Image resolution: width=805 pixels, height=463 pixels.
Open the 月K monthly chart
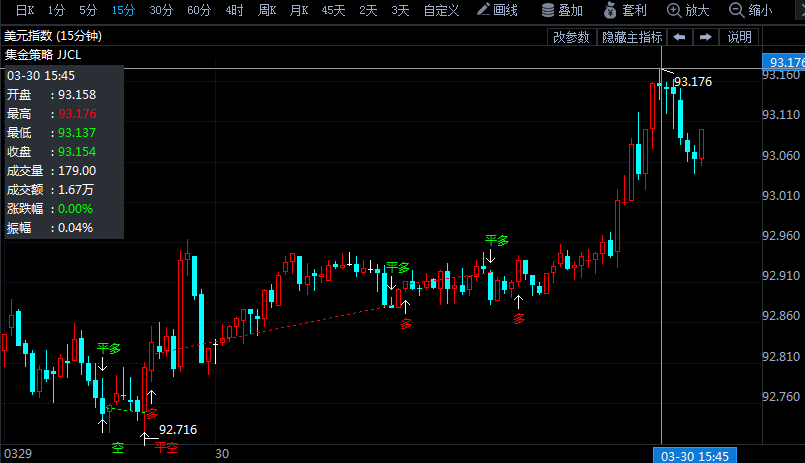click(x=299, y=10)
